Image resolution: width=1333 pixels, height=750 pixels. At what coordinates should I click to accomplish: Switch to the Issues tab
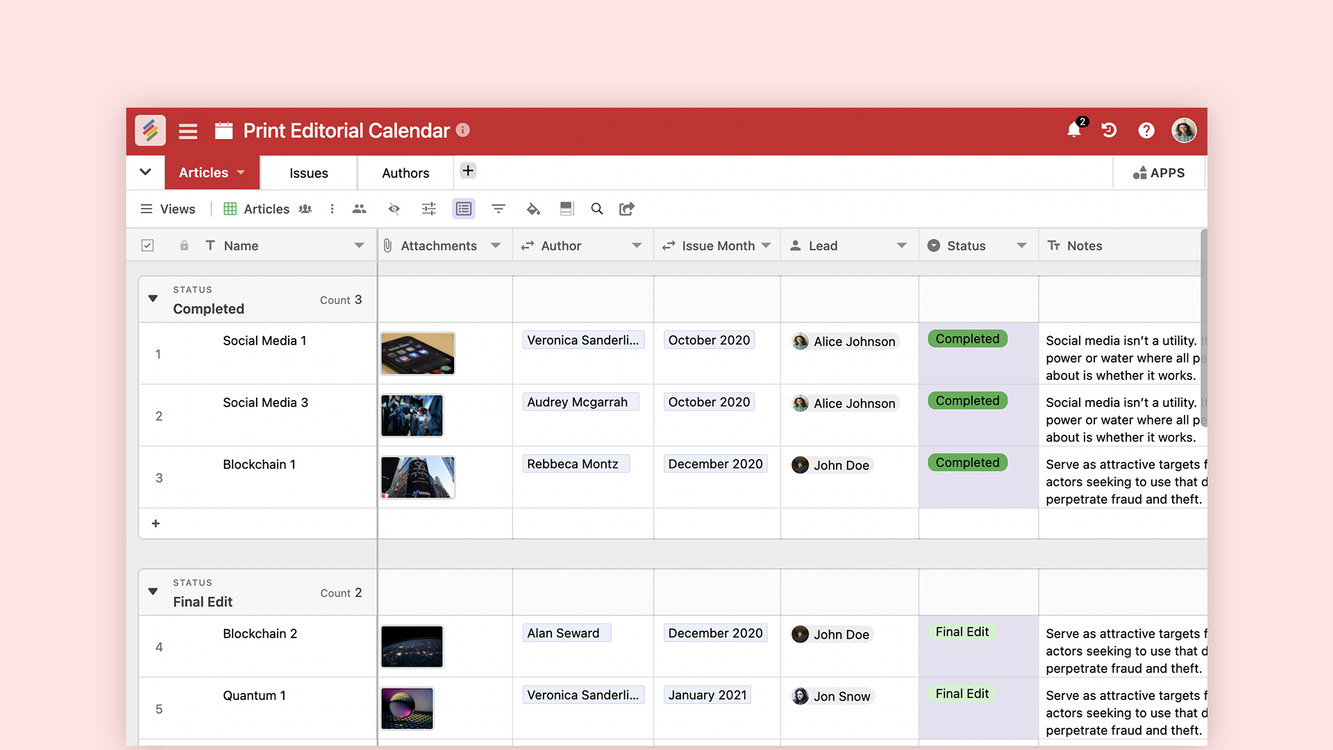[x=308, y=173]
